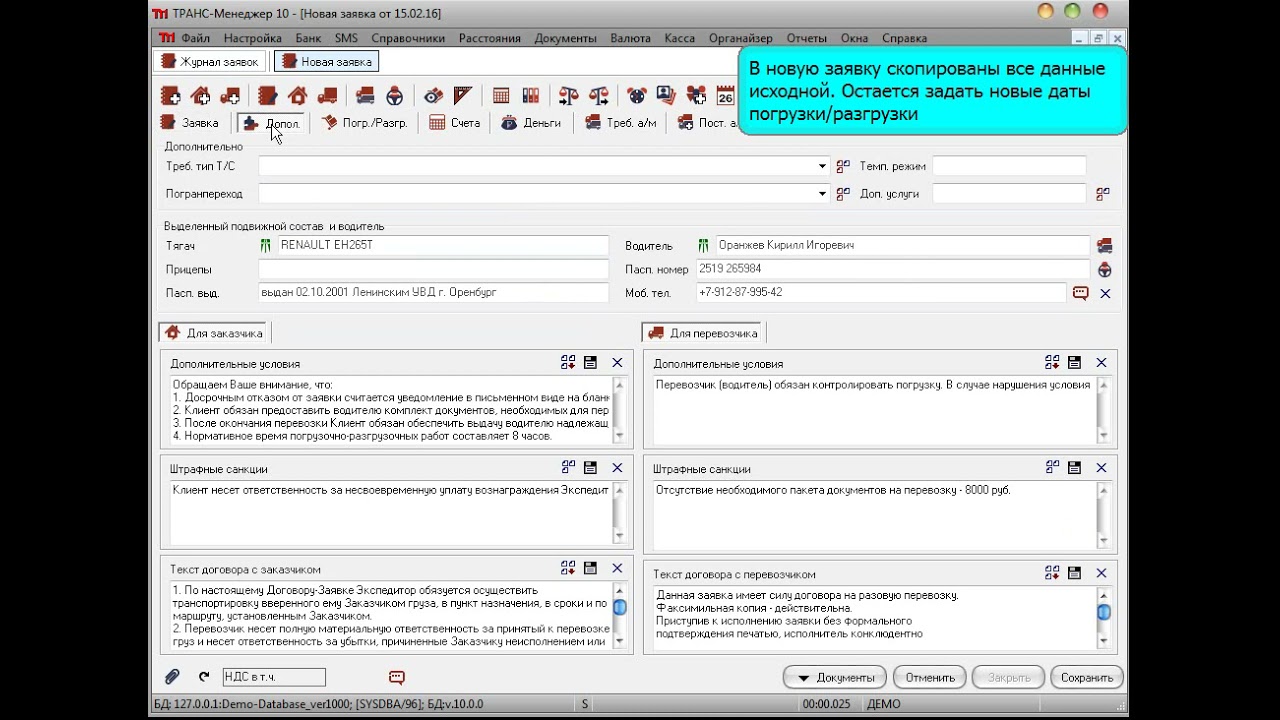Screen dimensions: 1280x720
Task: Click scrollbar of Текст договора с заказчиком
Action: [619, 616]
